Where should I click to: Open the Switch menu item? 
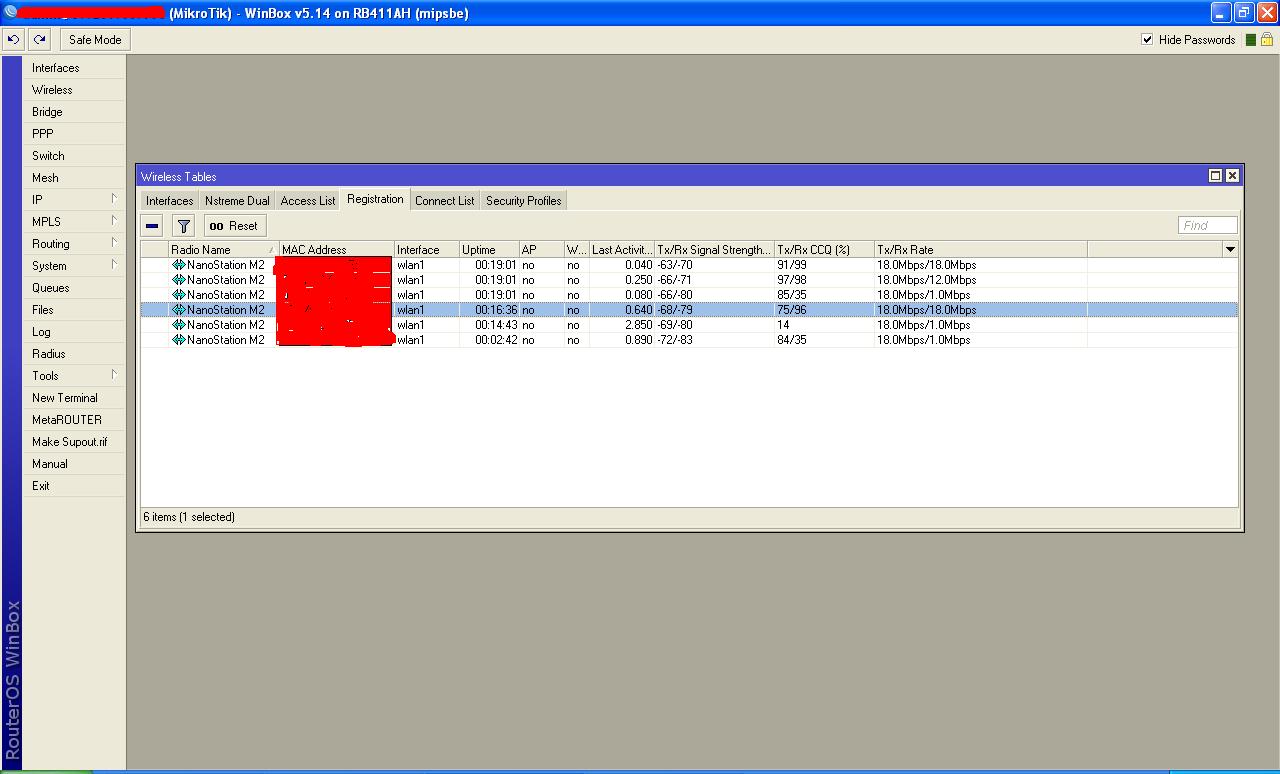[75, 156]
